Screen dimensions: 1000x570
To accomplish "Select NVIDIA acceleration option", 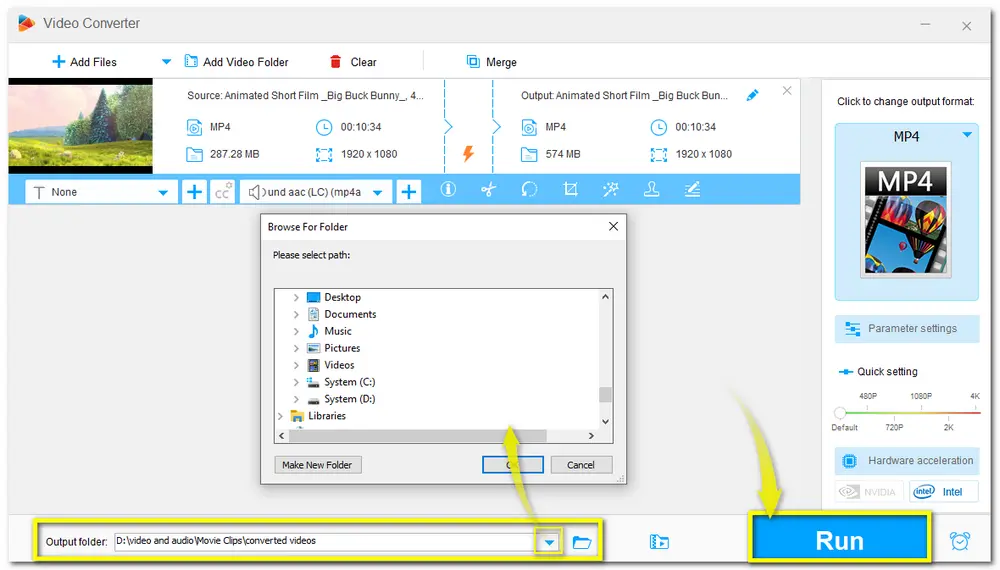I will (869, 492).
